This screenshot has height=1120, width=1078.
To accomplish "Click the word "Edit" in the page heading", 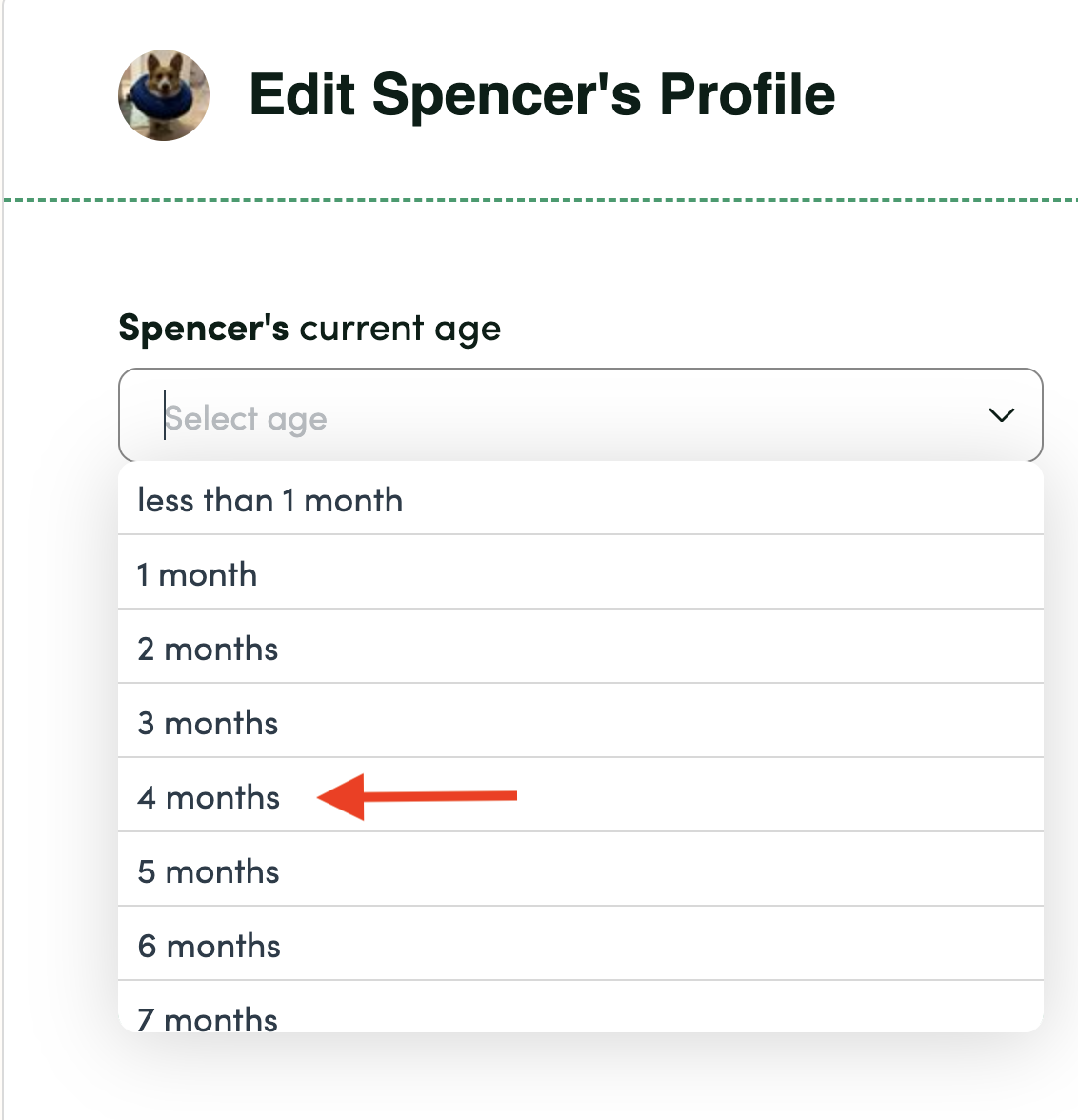I will pos(302,95).
